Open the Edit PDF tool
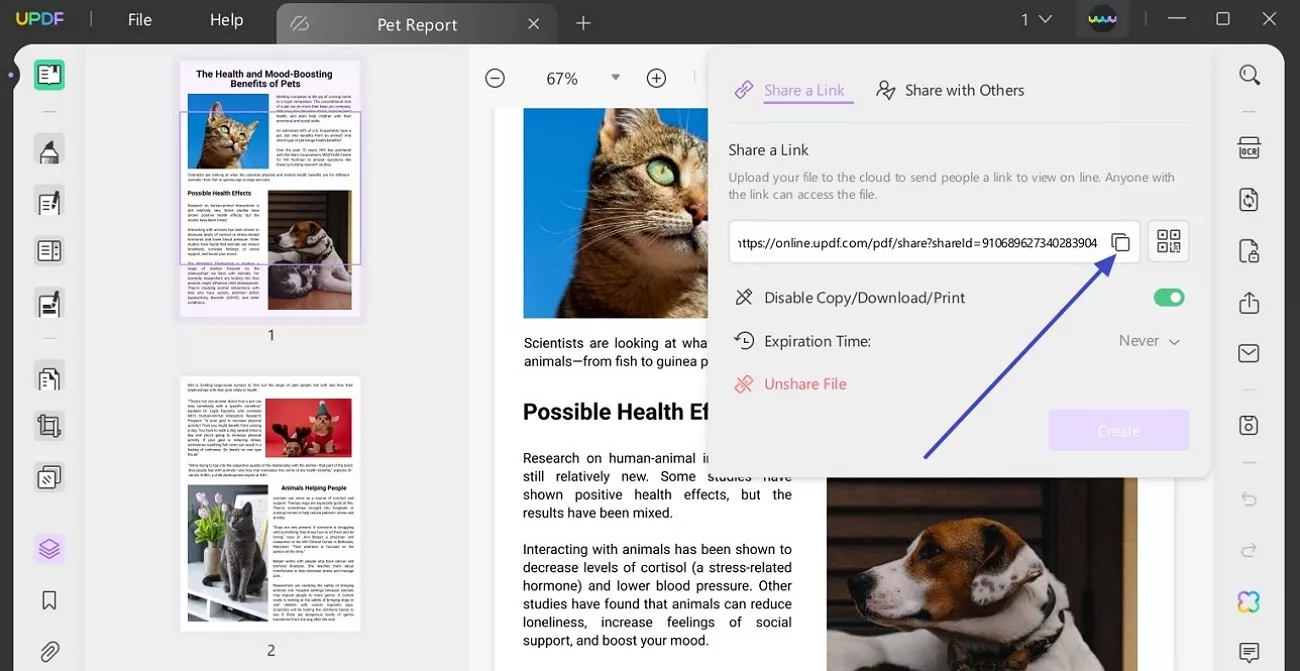Viewport: 1300px width, 671px height. (x=49, y=202)
